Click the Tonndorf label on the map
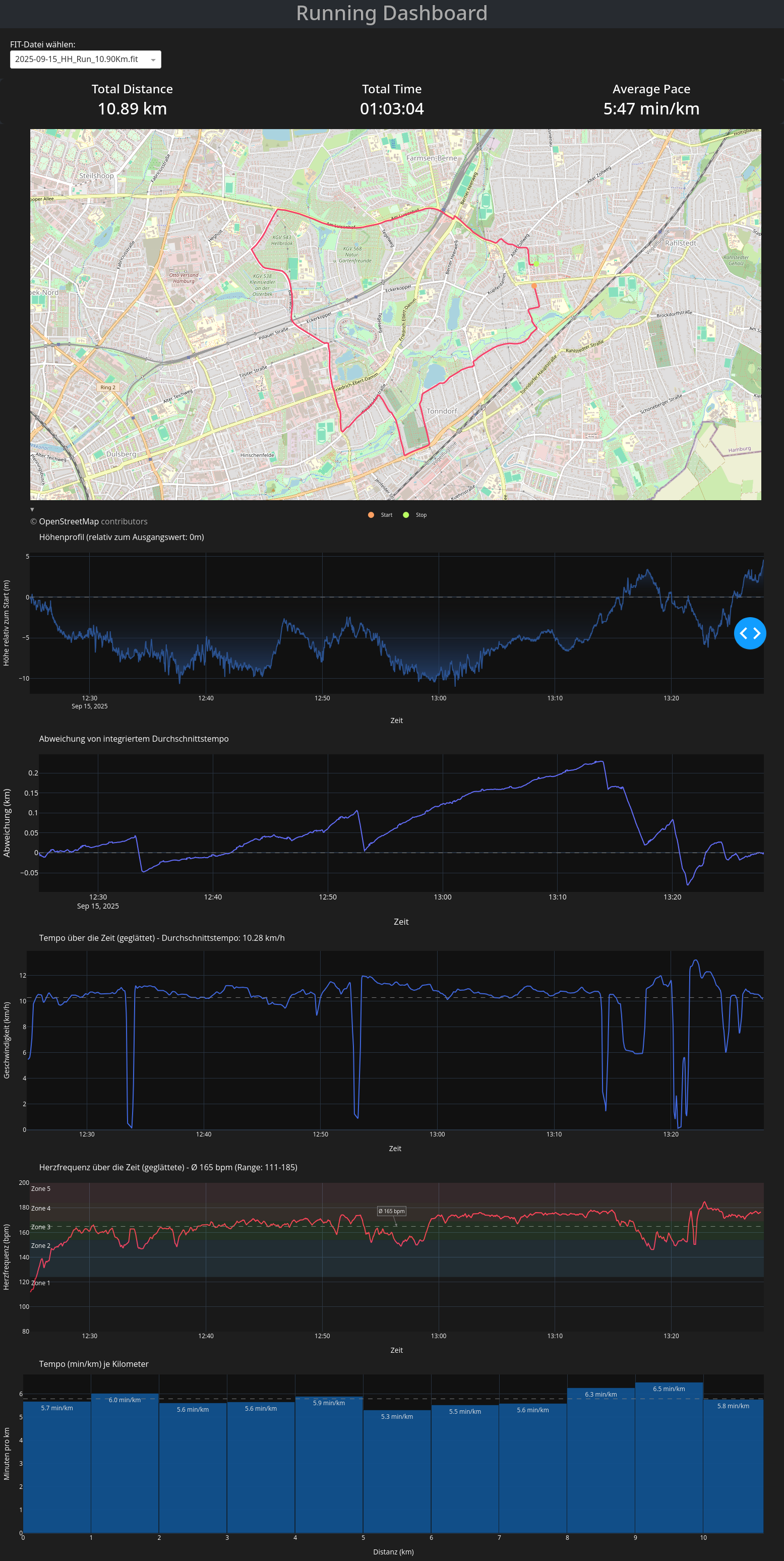Screen dimensions: 784x1561 coord(442,411)
